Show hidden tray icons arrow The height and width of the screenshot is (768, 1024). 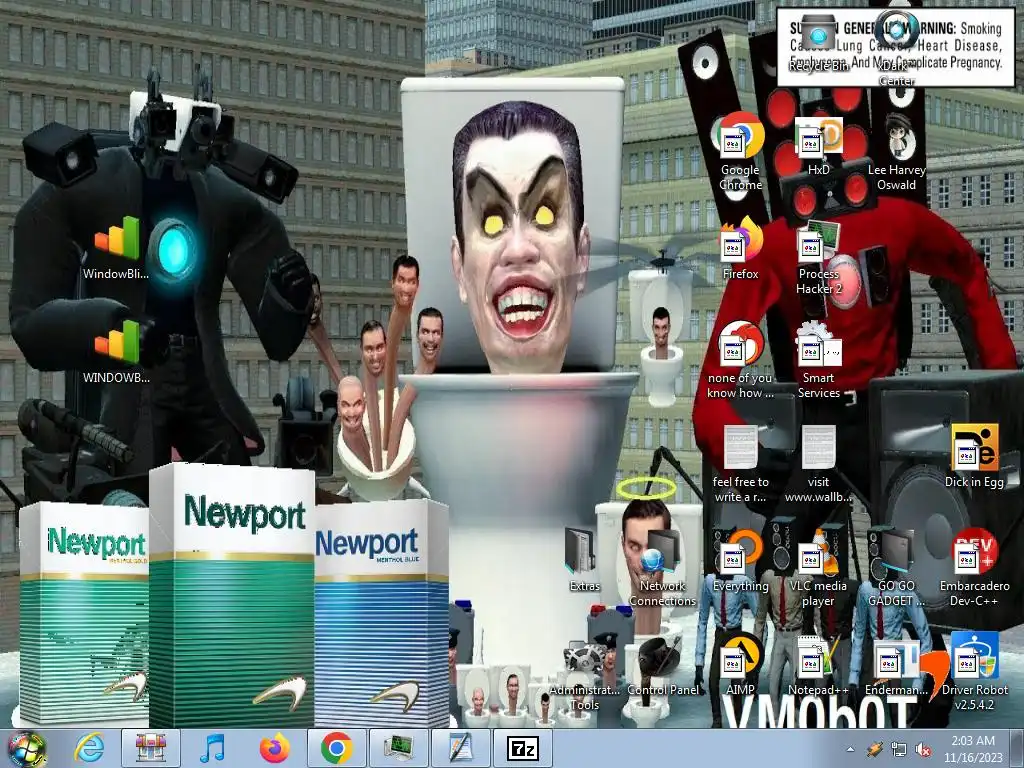[x=850, y=749]
